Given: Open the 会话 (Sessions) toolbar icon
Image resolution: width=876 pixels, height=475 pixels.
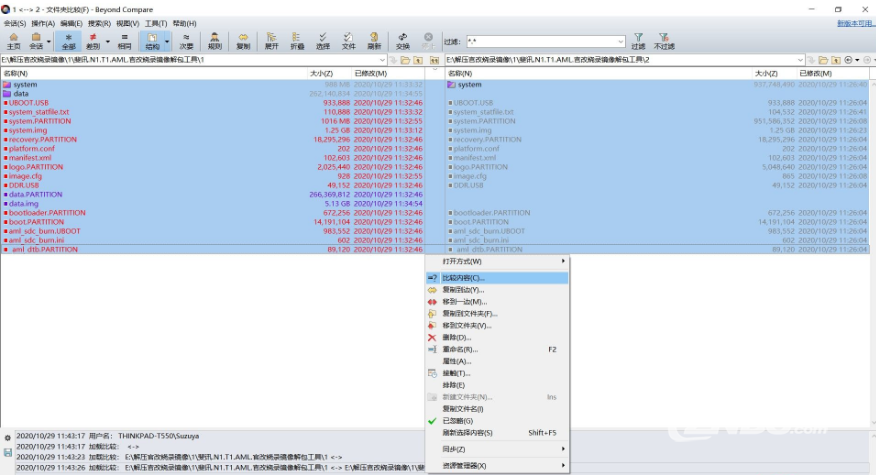Looking at the screenshot, I should click(x=36, y=41).
